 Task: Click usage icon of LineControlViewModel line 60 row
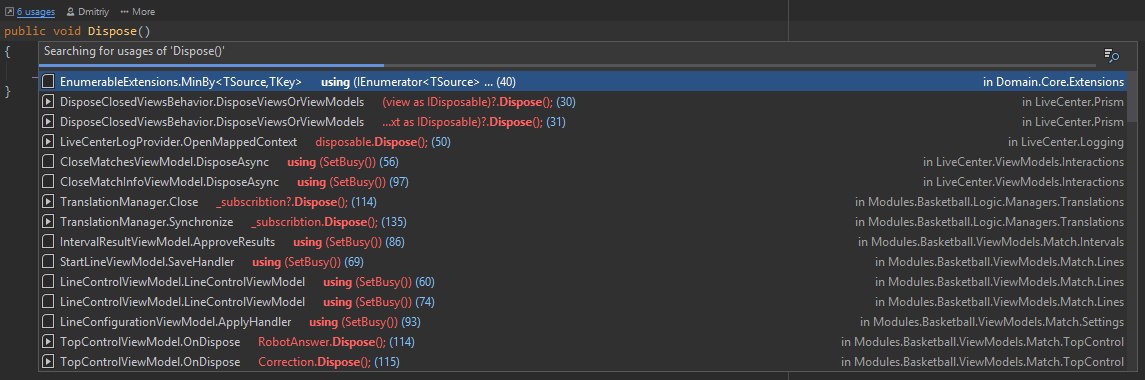[48, 281]
